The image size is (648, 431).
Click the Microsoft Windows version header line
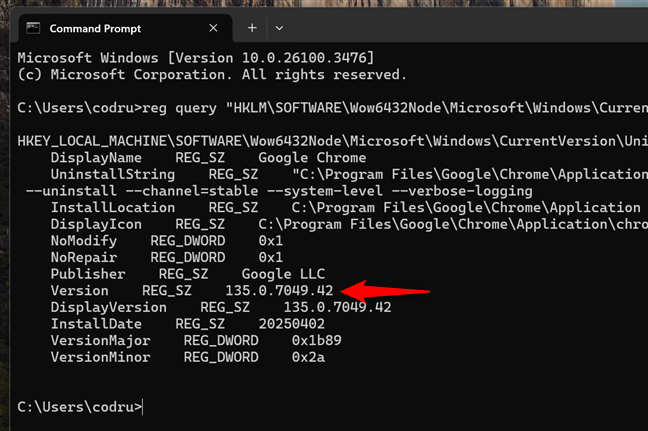(x=195, y=58)
